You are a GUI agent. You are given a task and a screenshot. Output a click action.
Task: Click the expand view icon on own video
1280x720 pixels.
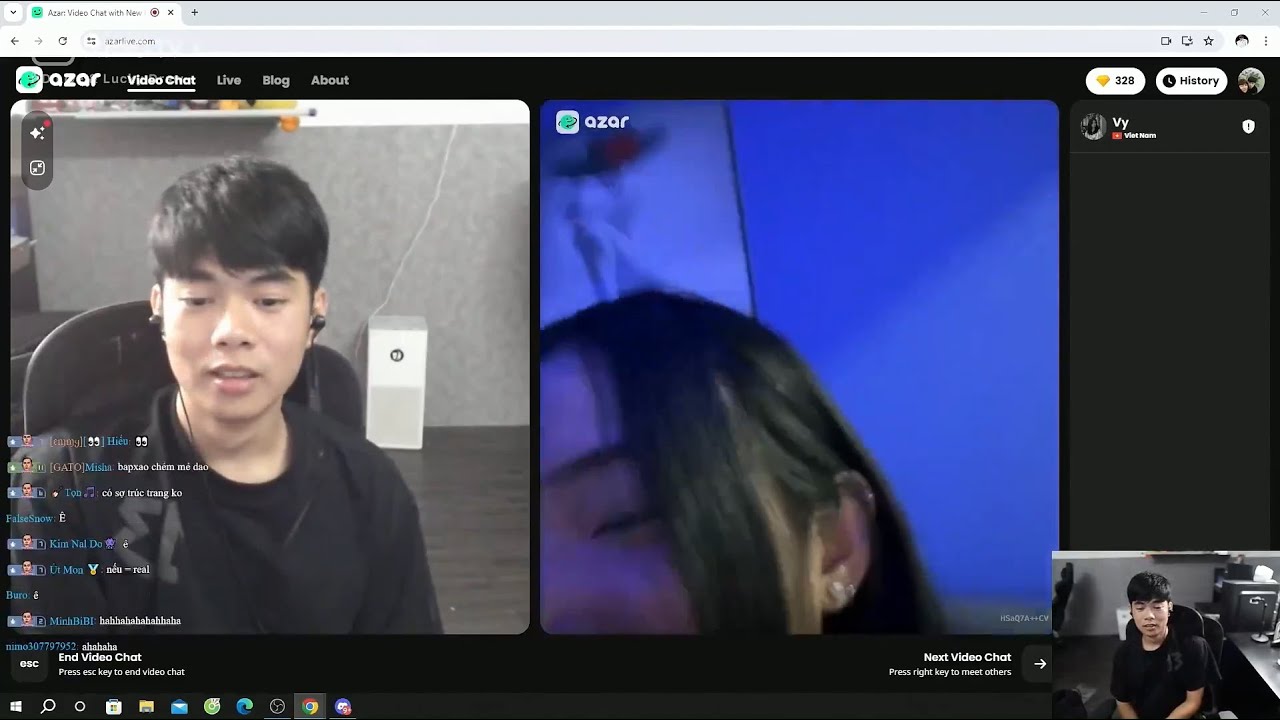coord(37,168)
